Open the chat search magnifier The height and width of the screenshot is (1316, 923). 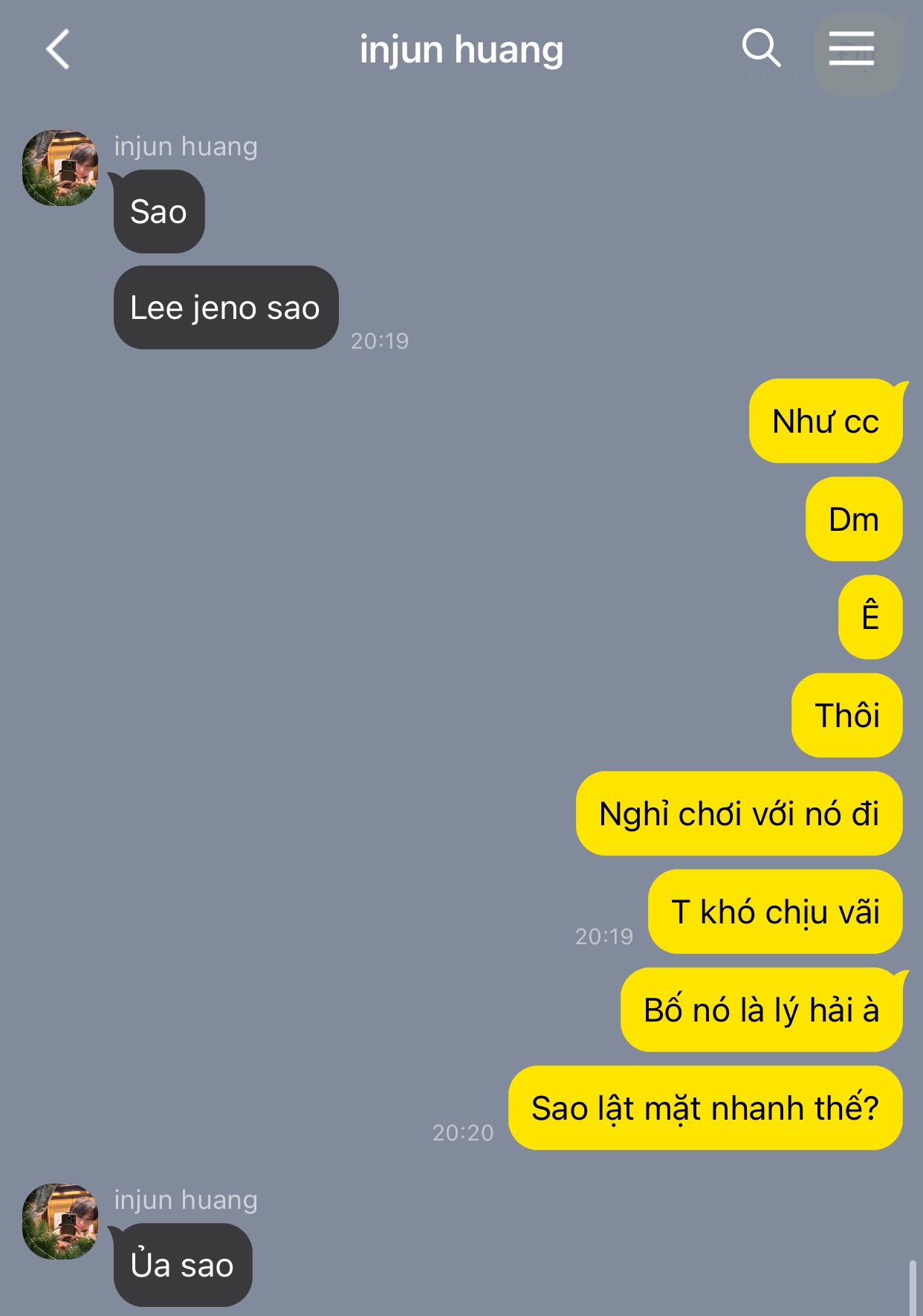click(x=761, y=48)
